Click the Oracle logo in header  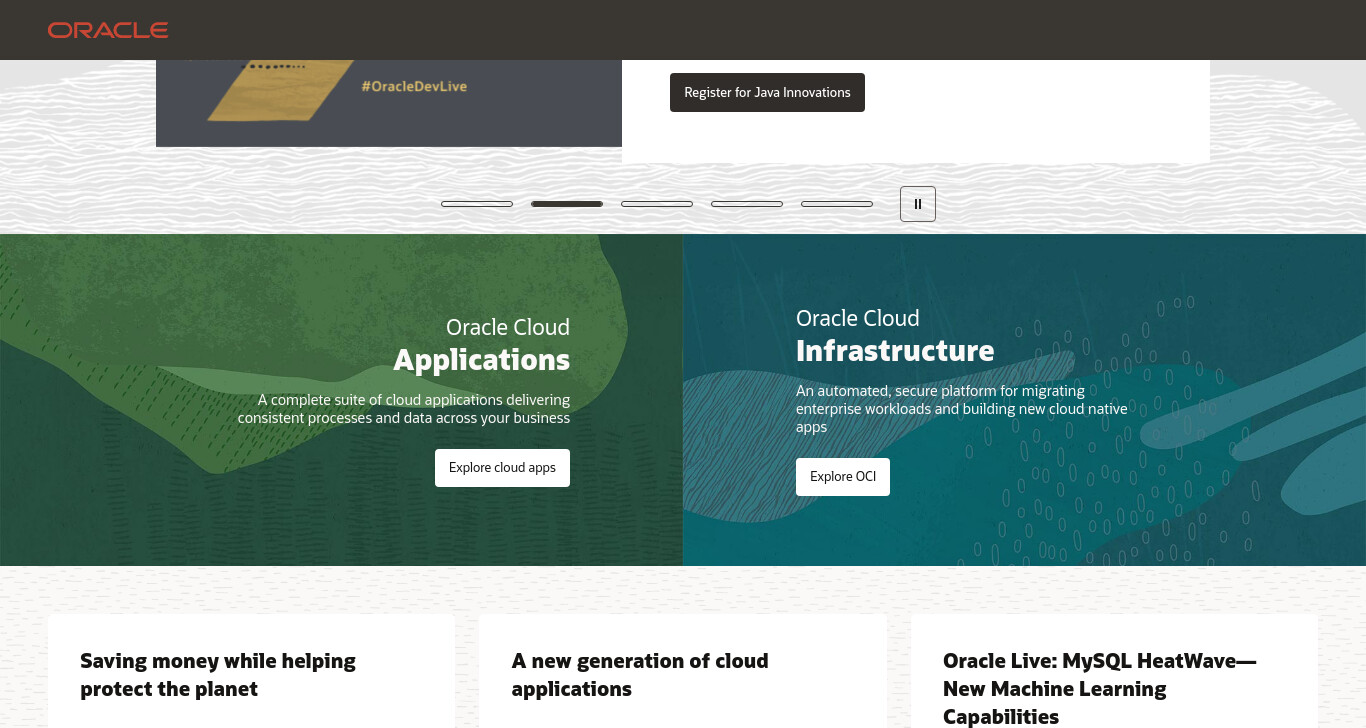click(x=108, y=30)
